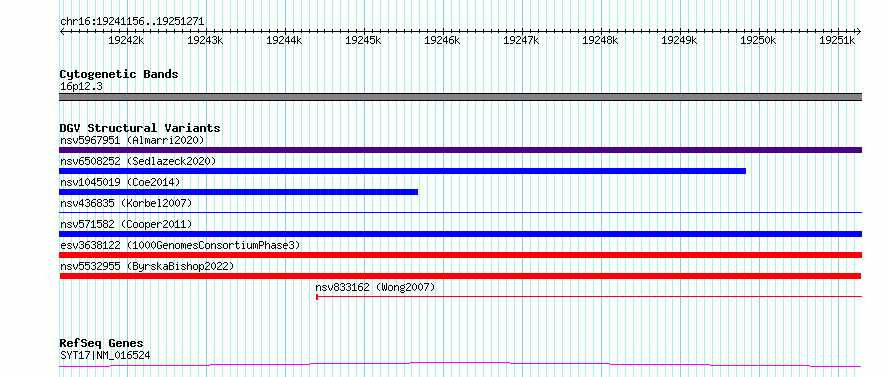The height and width of the screenshot is (377, 890).
Task: Open the DGV Structural Variants track title
Action: pyautogui.click(x=140, y=128)
